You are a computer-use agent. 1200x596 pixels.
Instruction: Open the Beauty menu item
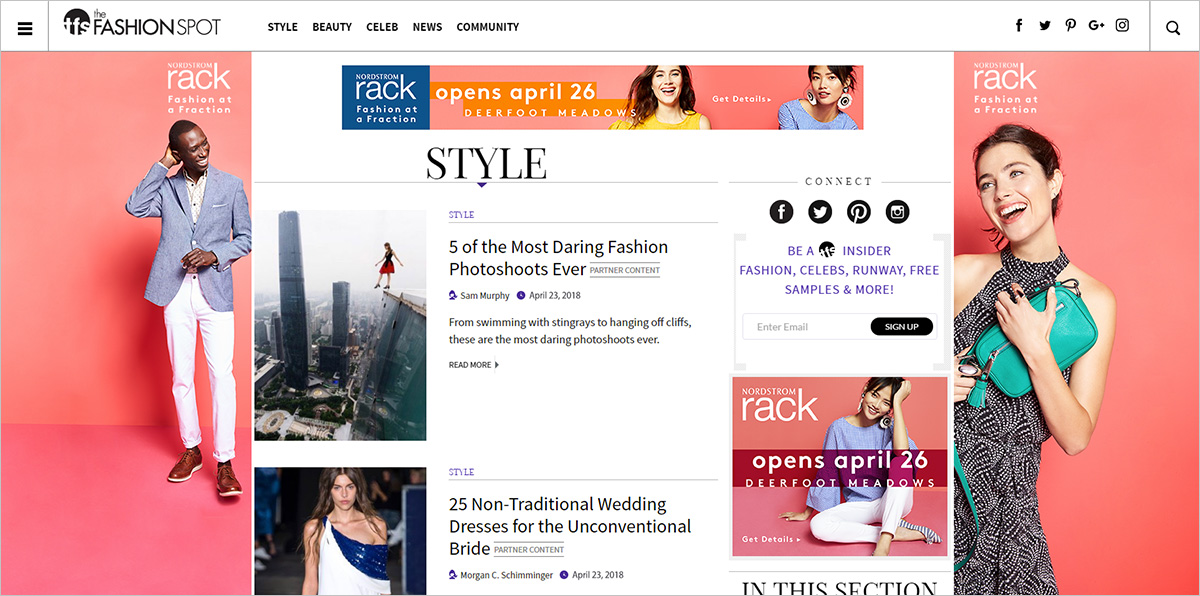(332, 27)
